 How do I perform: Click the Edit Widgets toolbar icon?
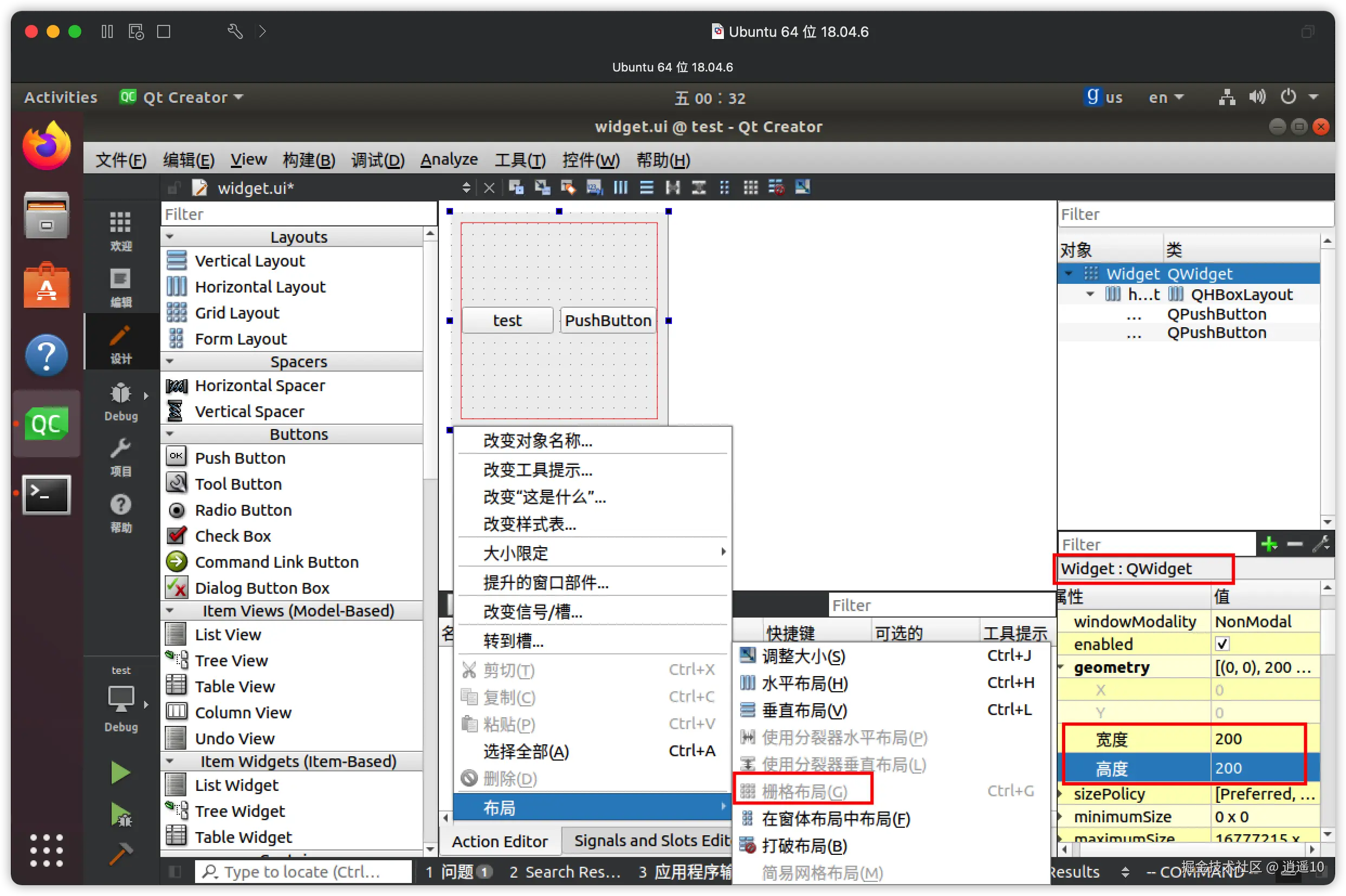pos(516,187)
